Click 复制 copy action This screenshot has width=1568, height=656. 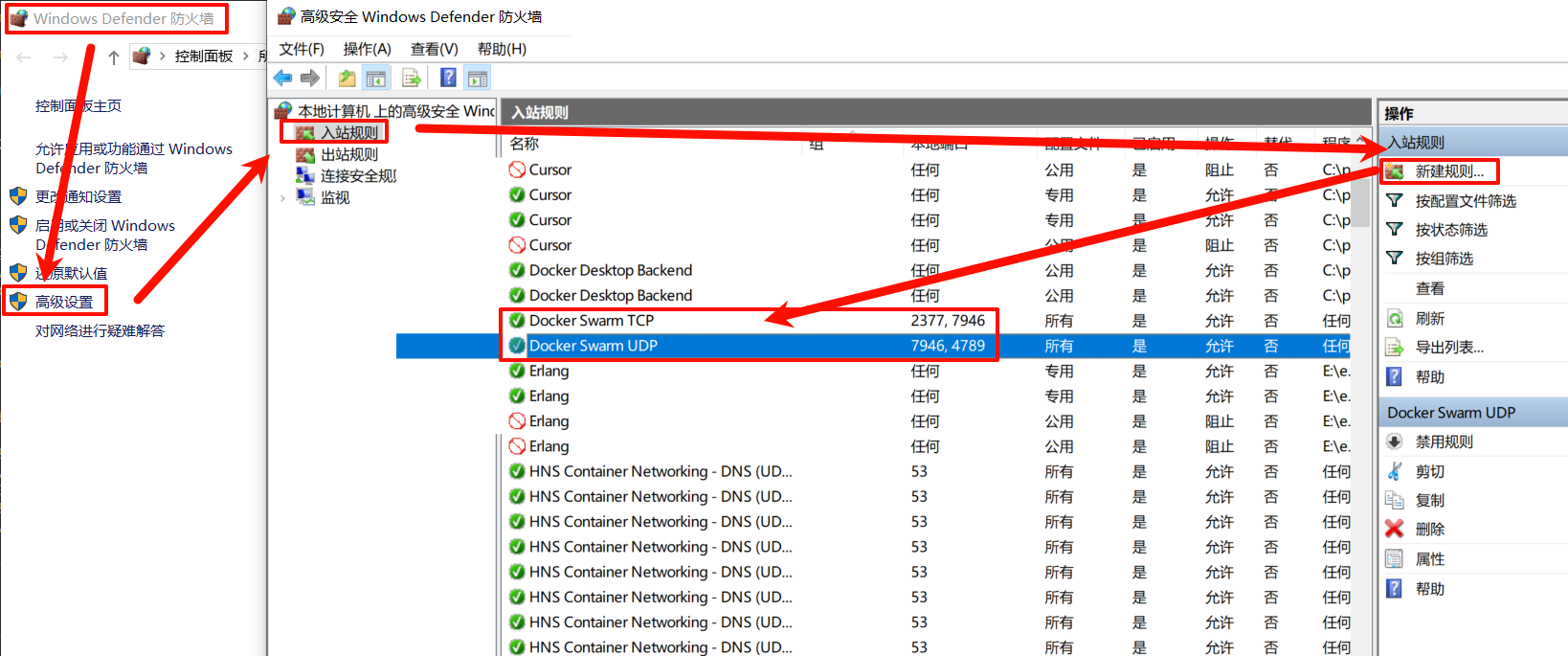1430,501
